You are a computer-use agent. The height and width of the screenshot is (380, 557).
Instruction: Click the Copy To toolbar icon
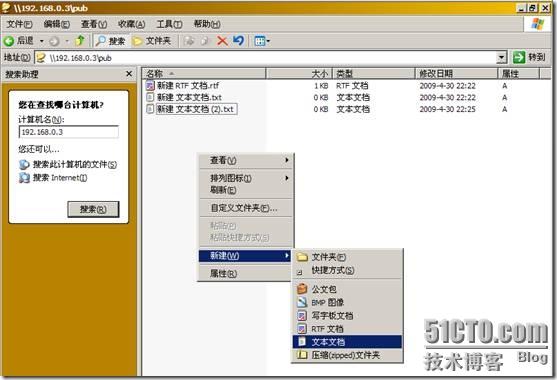click(205, 41)
